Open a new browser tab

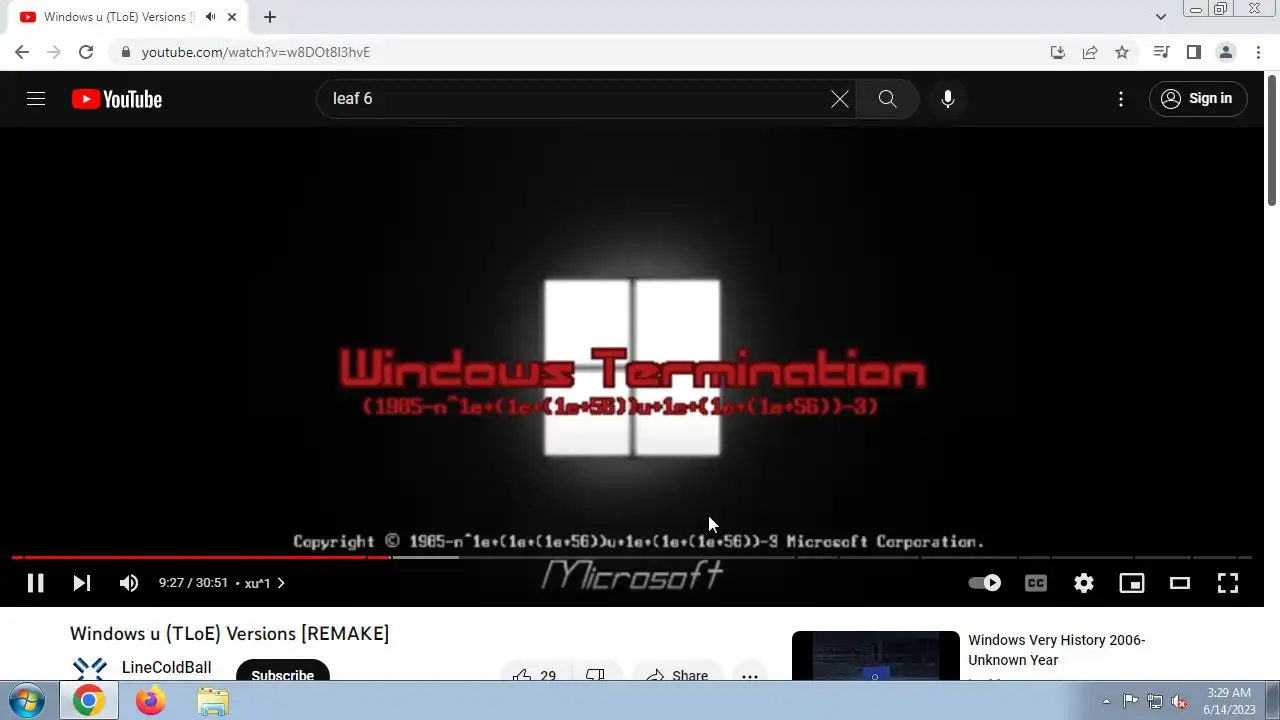(x=270, y=17)
